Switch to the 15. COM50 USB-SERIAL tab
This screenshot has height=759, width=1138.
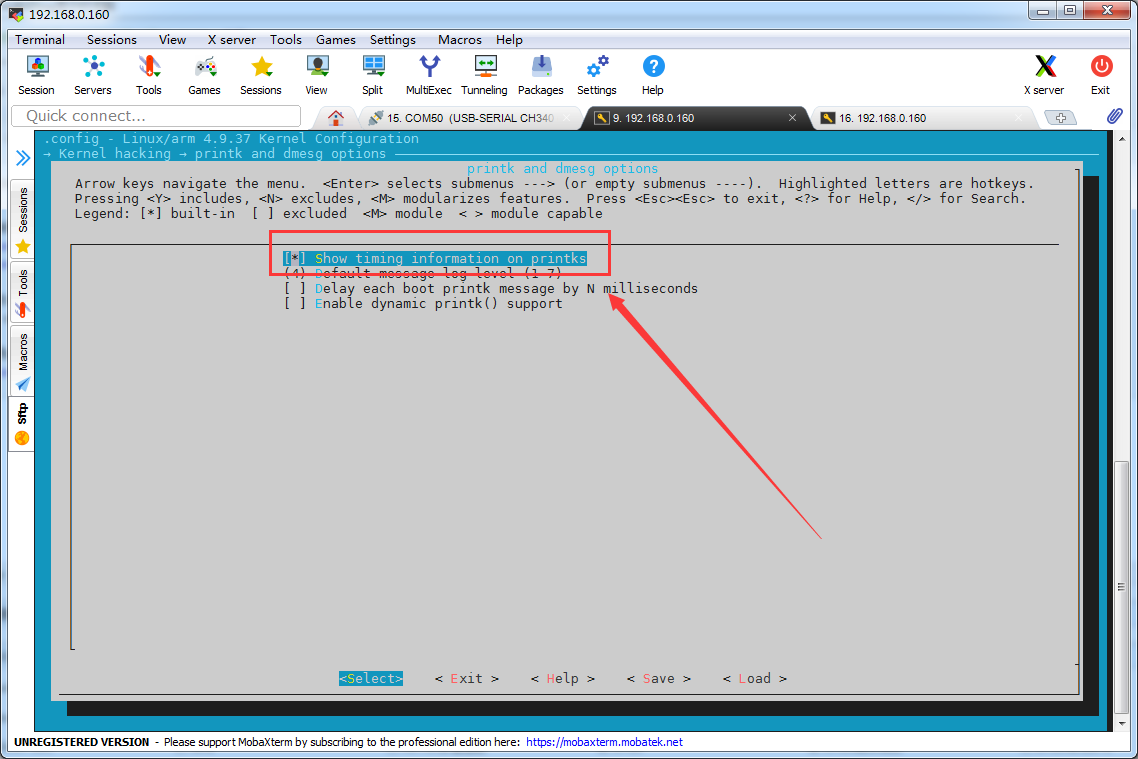pyautogui.click(x=470, y=118)
